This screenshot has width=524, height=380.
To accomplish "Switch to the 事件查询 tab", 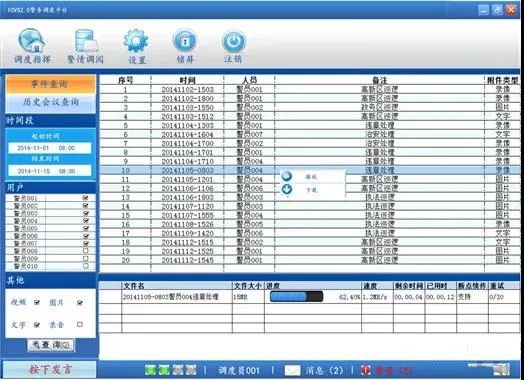I will click(50, 84).
